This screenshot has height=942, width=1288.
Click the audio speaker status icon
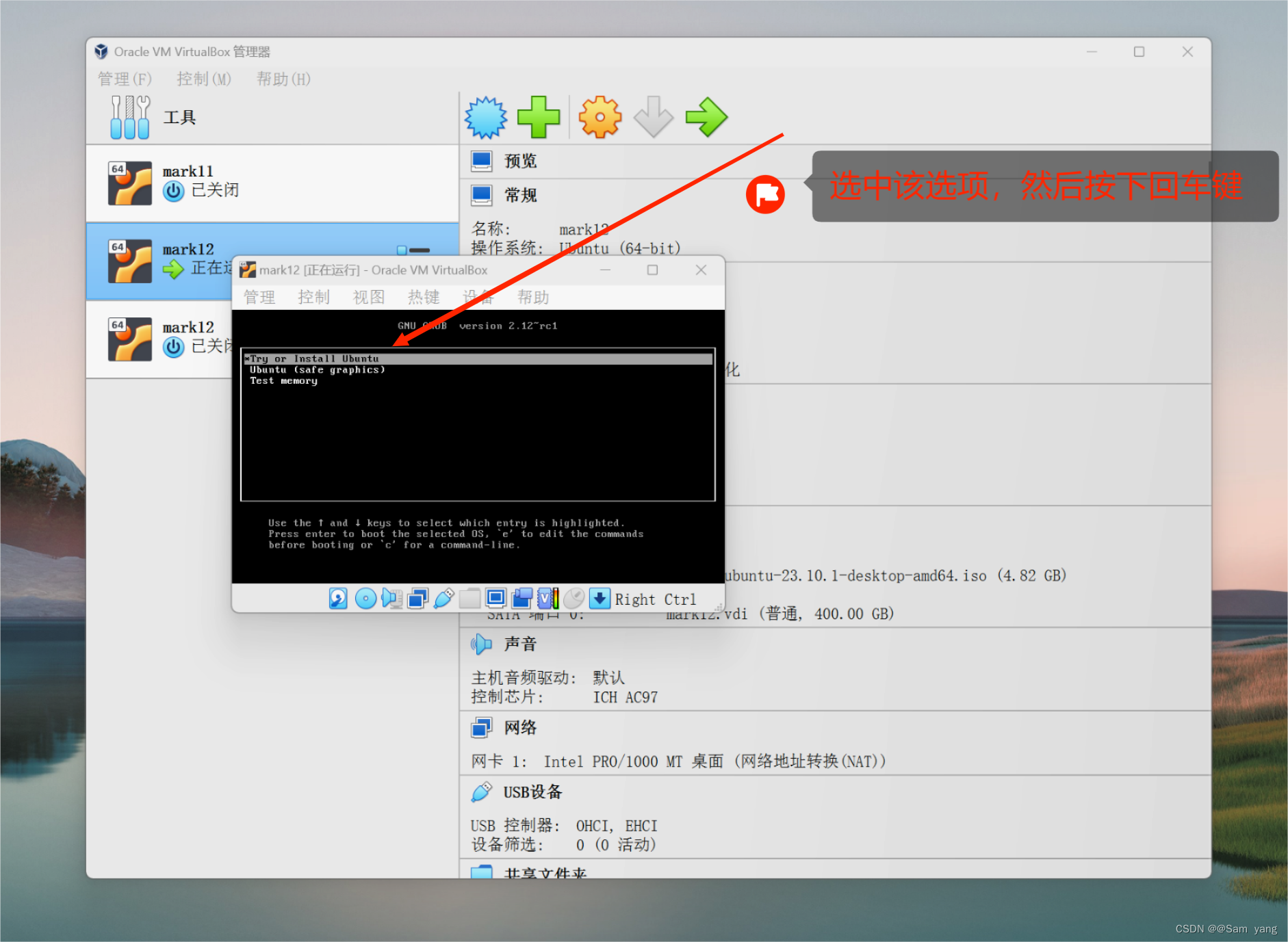click(392, 599)
